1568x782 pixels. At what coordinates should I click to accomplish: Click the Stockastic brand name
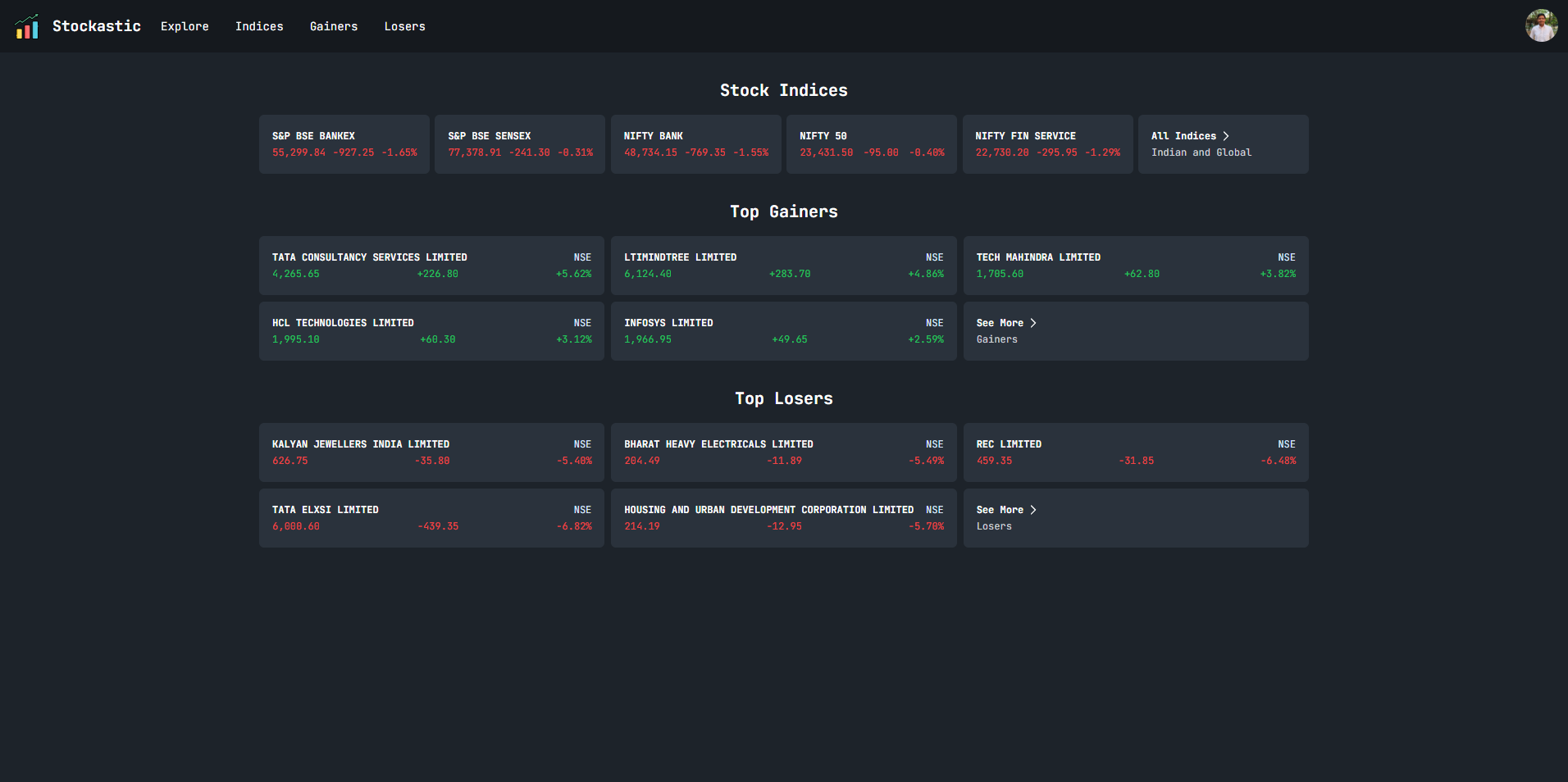97,26
